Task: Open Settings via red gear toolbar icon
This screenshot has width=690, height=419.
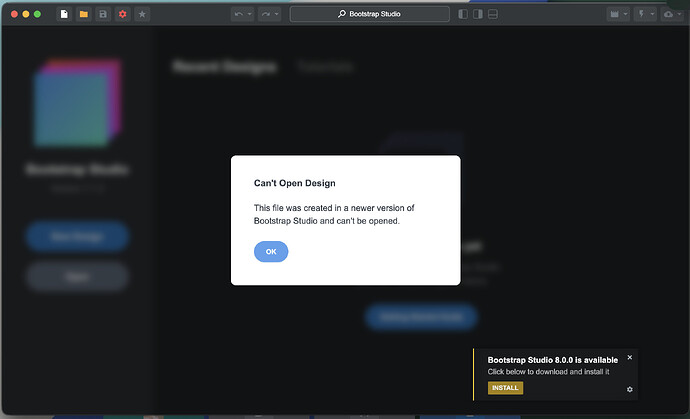Action: coord(123,14)
